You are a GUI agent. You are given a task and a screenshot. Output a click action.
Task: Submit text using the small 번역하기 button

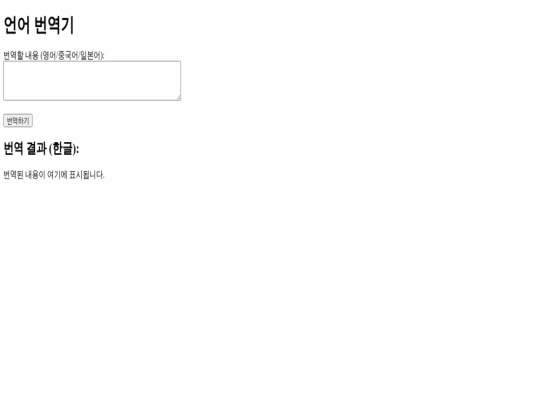click(x=18, y=121)
